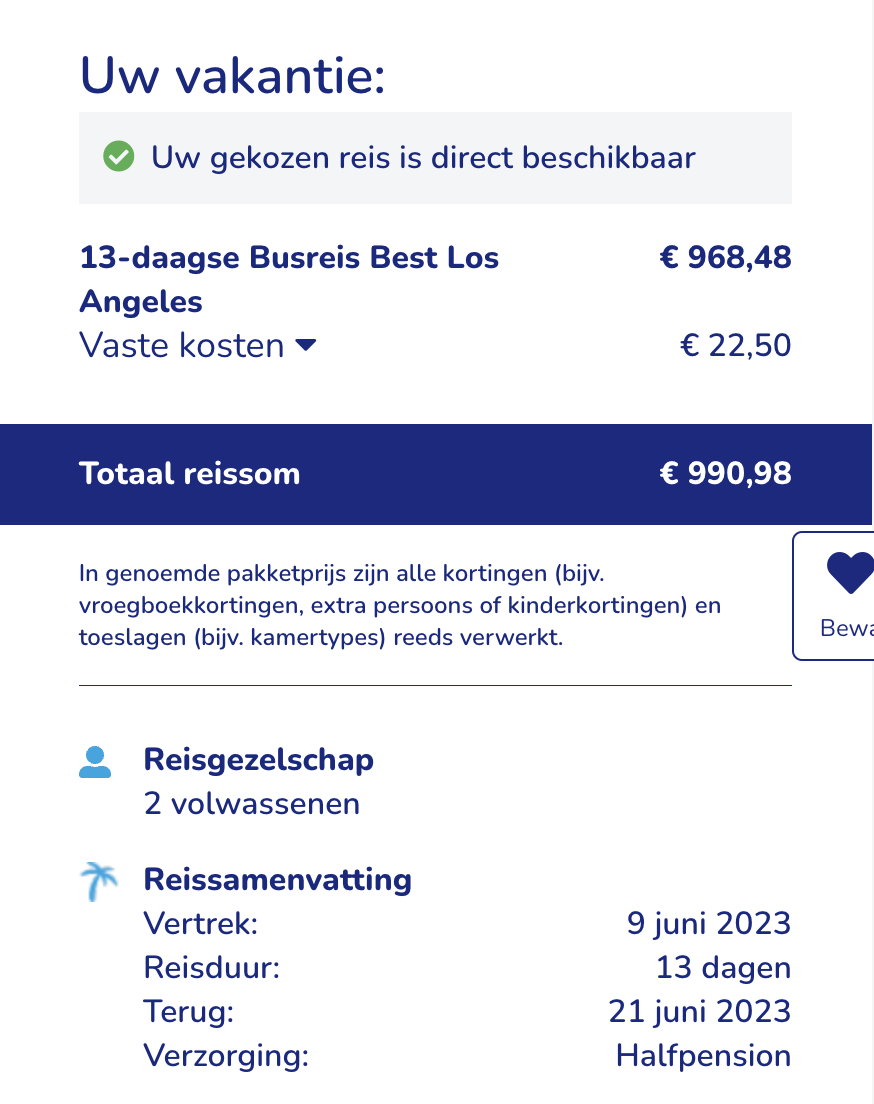This screenshot has height=1104, width=874.
Task: Select the 13-daagse Busreis Best Los Angeles title
Action: [289, 279]
